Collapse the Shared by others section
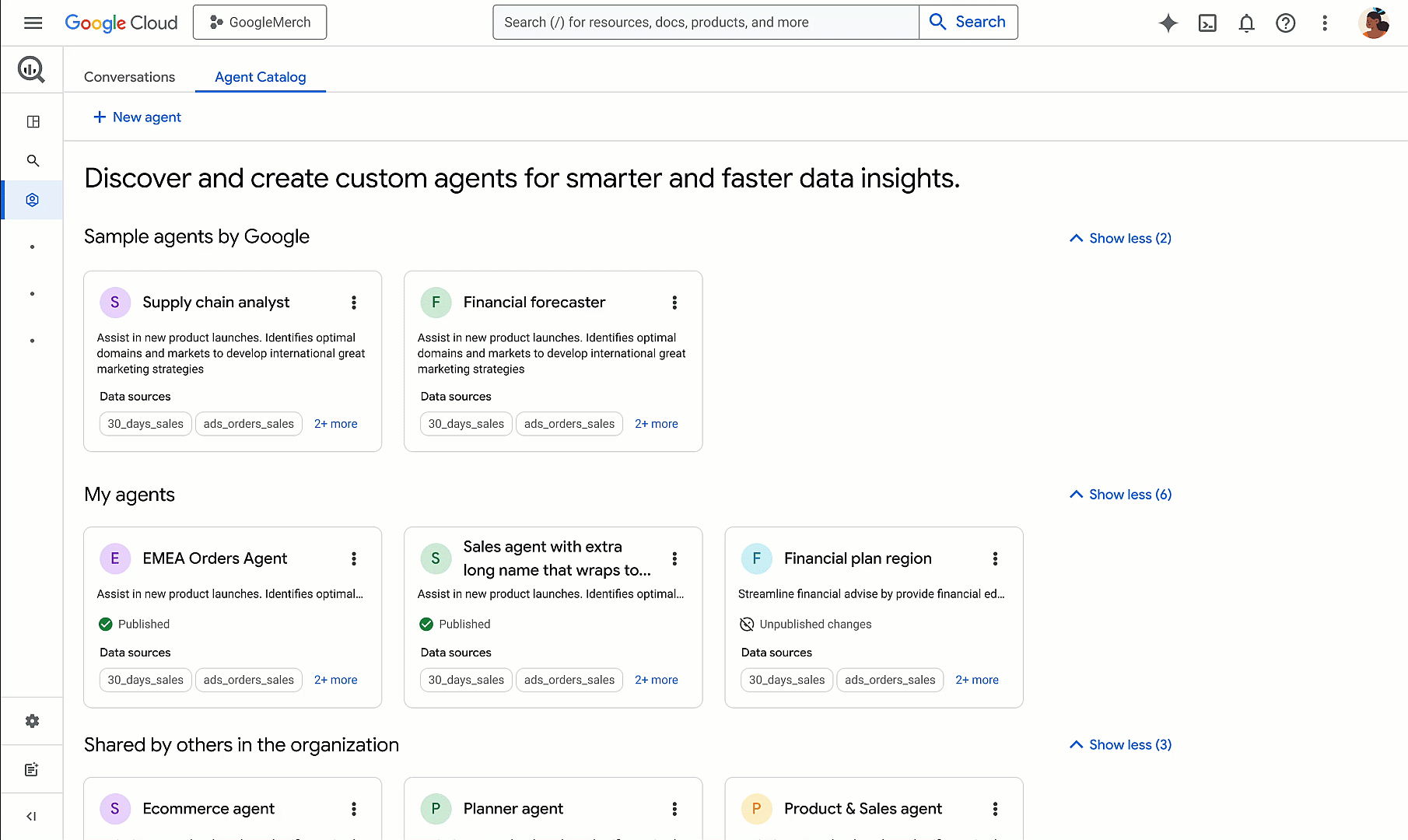 (x=1119, y=744)
